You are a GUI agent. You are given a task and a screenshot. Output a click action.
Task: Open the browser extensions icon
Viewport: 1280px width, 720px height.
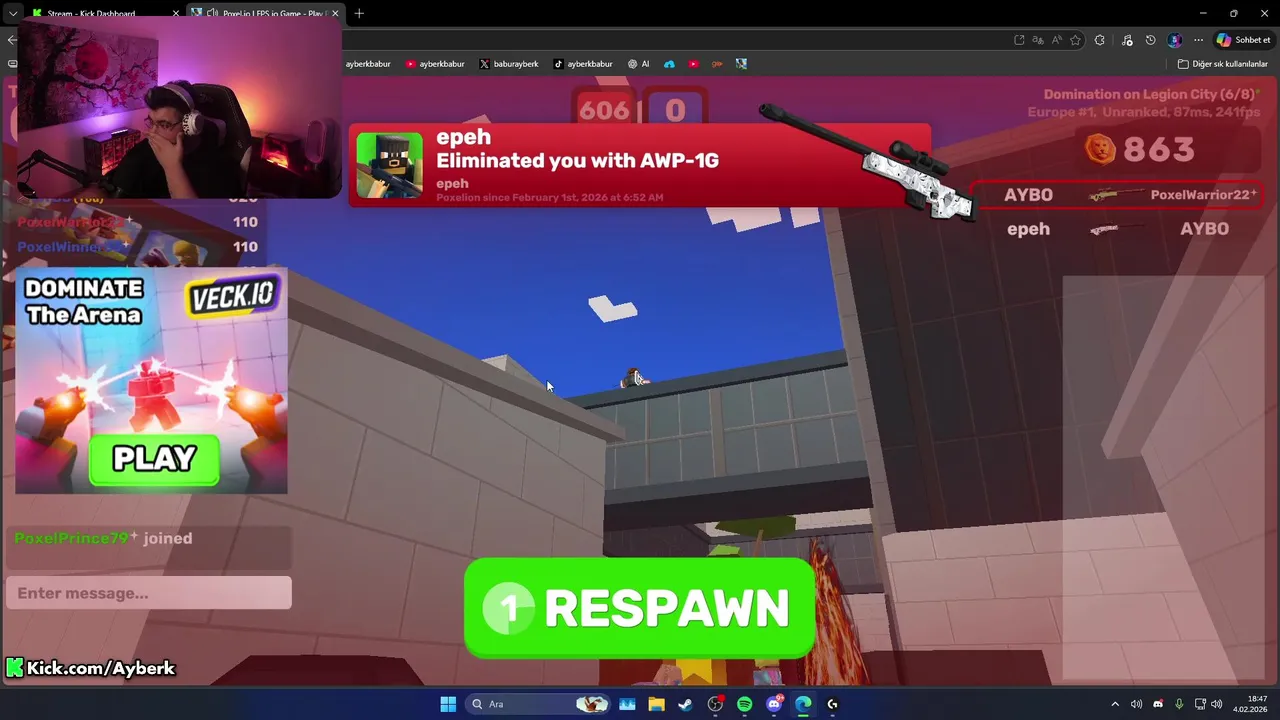pos(1100,40)
